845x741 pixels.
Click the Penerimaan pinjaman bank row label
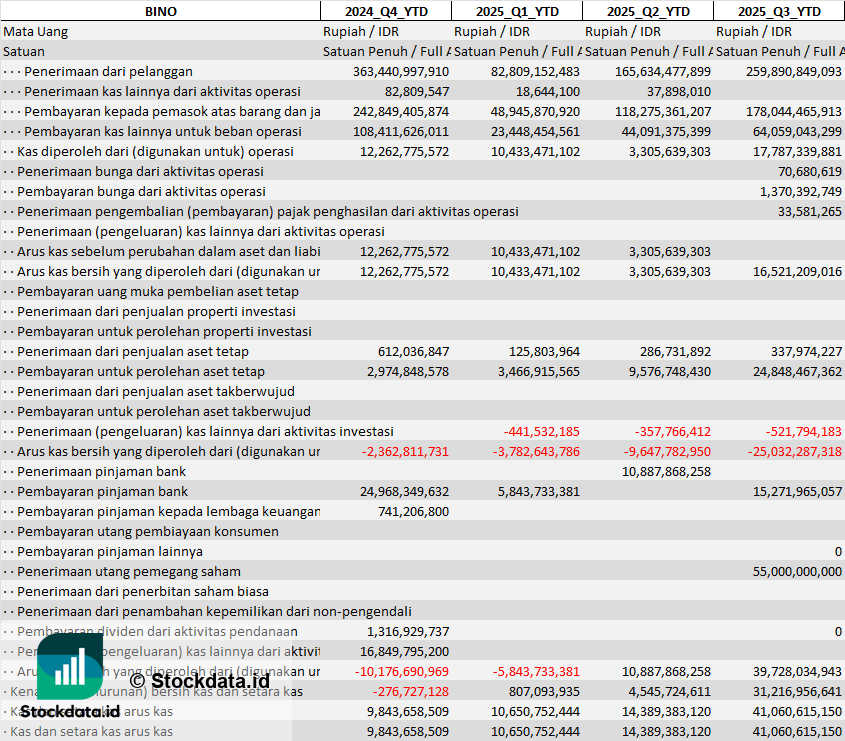[101, 471]
